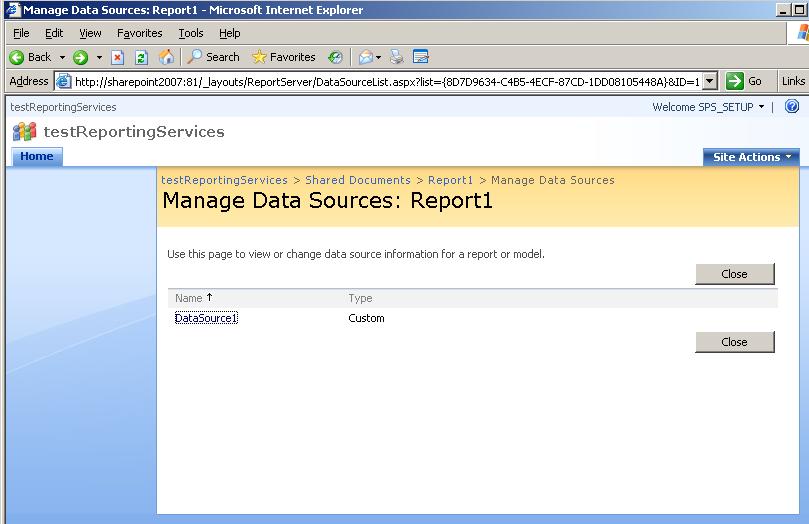
Task: Open the File menu
Action: point(21,33)
